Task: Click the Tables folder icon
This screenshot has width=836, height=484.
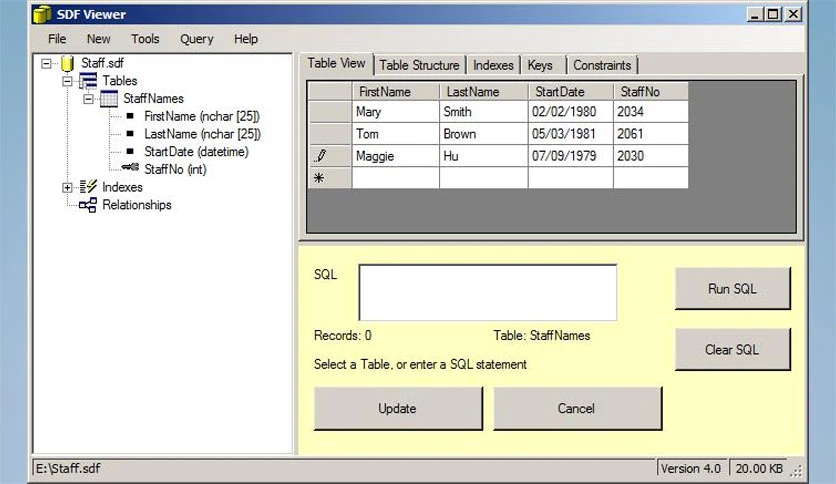Action: click(88, 81)
